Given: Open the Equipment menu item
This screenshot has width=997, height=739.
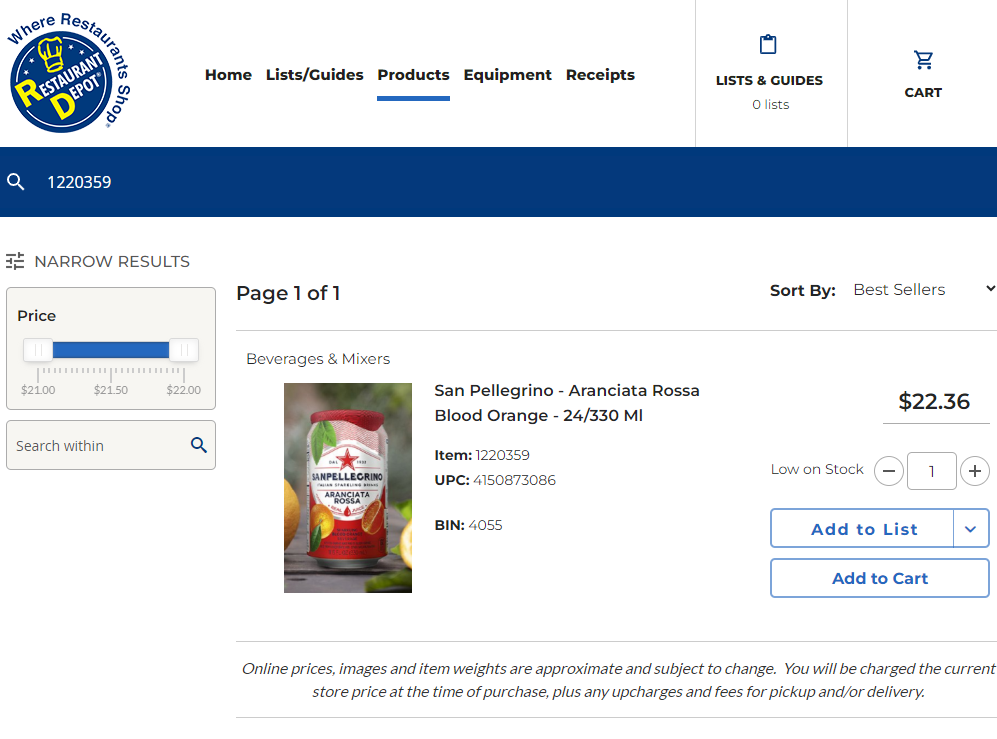Looking at the screenshot, I should [x=507, y=75].
